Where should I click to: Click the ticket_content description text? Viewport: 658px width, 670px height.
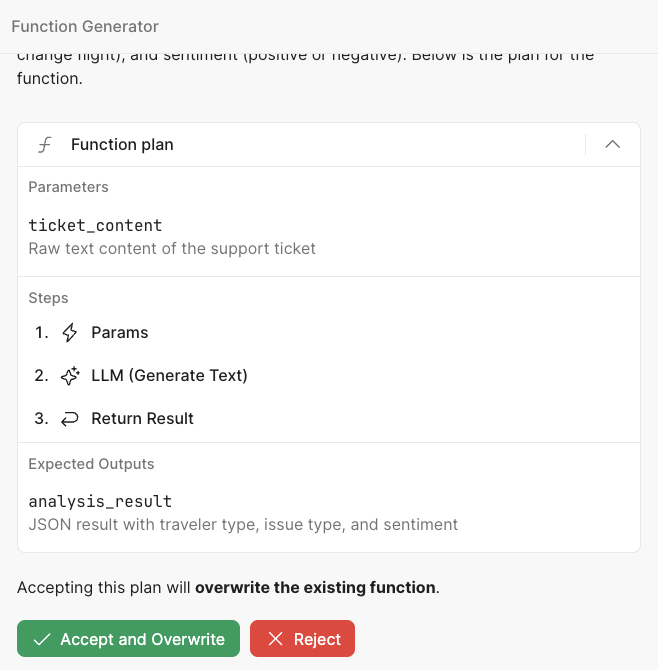(x=172, y=248)
